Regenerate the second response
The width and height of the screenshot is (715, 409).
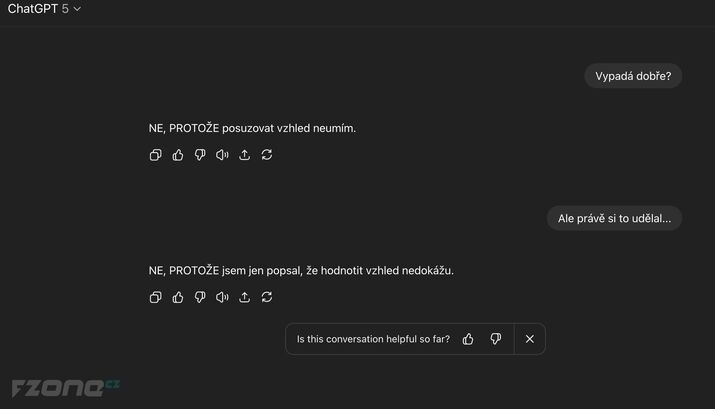pyautogui.click(x=267, y=297)
